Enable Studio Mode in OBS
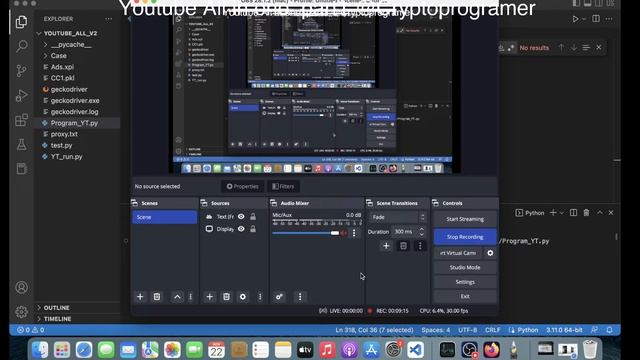This screenshot has width=640, height=360. pos(465,267)
